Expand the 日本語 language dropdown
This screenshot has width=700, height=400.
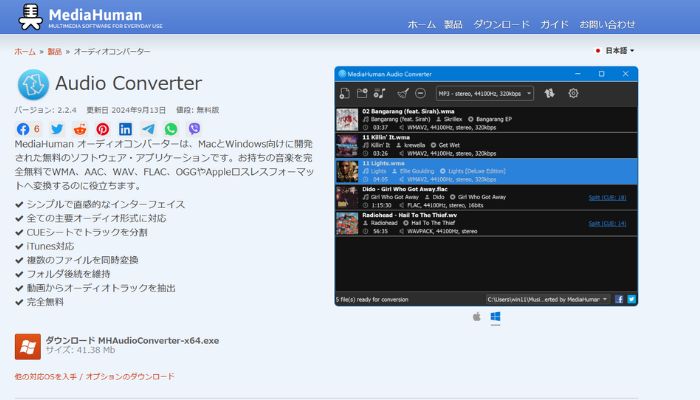coord(615,50)
